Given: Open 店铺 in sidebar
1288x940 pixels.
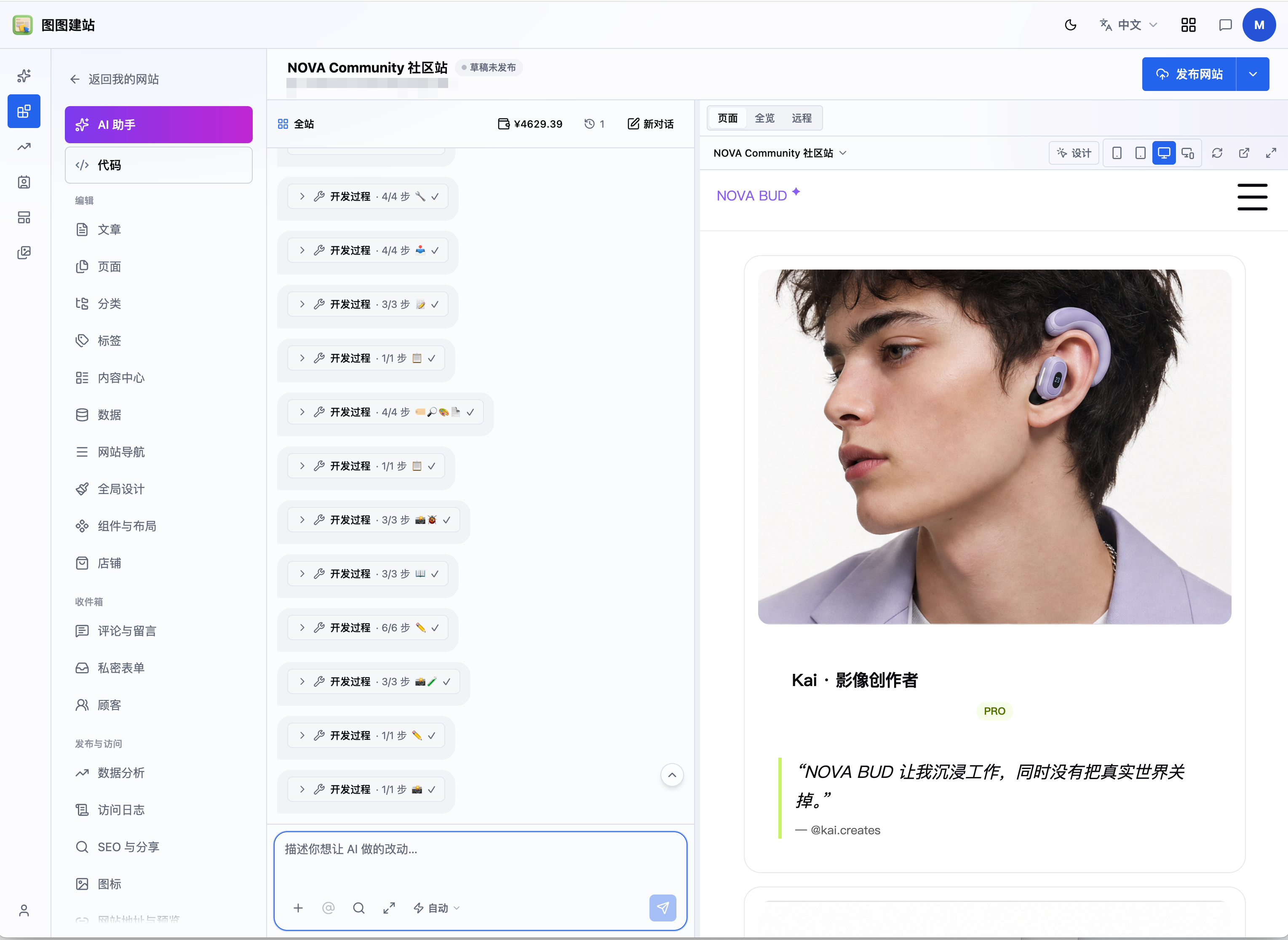Looking at the screenshot, I should coord(159,563).
